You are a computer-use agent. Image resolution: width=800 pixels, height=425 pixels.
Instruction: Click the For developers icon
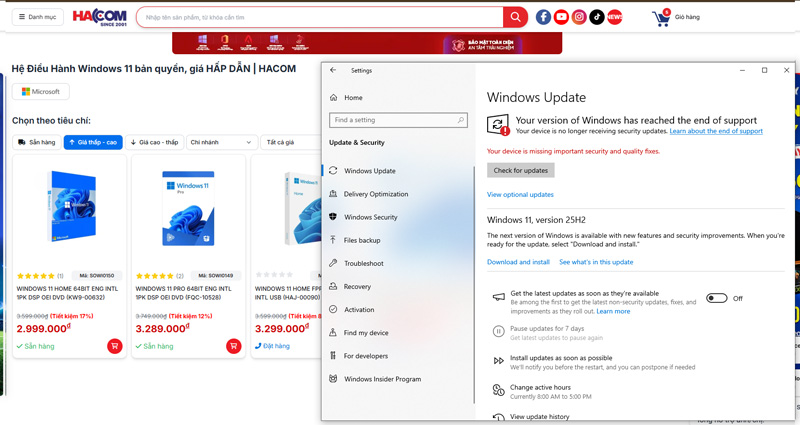point(333,356)
